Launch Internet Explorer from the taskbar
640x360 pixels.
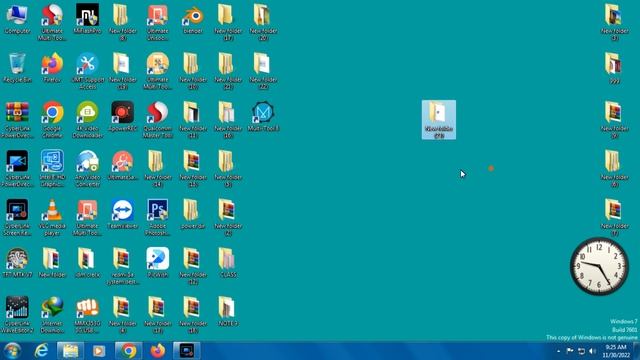(41, 351)
